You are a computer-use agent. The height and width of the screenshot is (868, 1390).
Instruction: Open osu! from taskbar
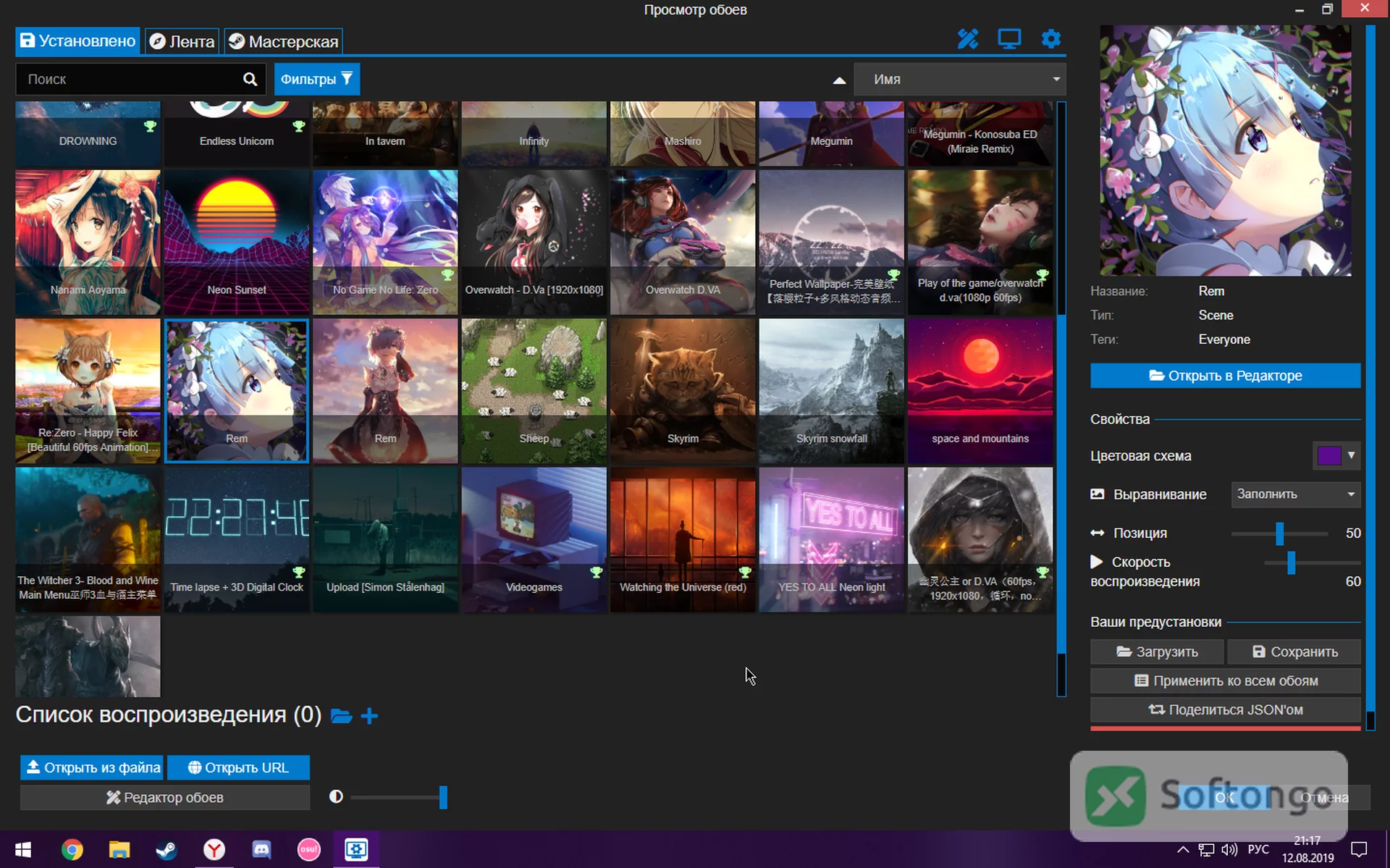(309, 849)
